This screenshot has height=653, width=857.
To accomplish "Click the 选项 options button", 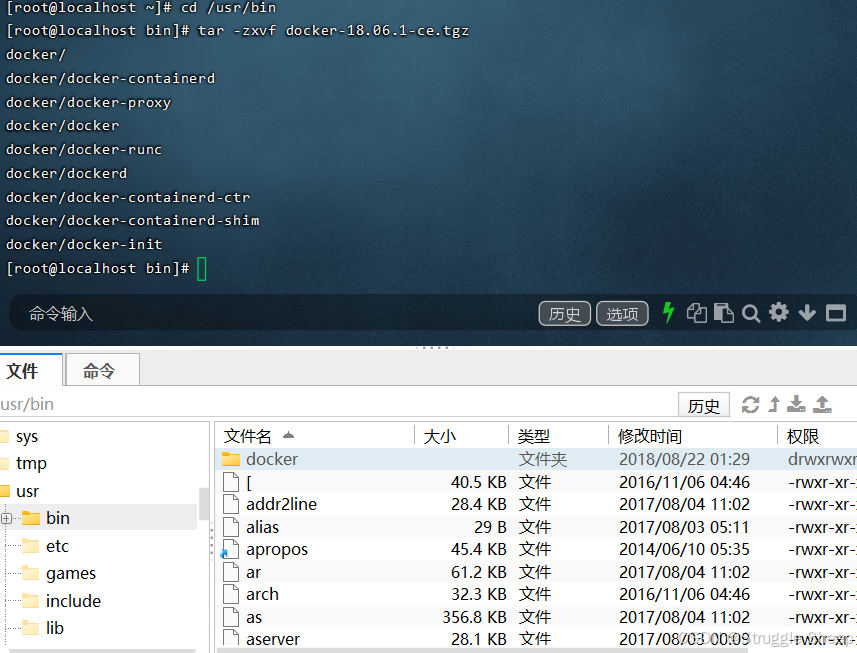I will point(622,314).
